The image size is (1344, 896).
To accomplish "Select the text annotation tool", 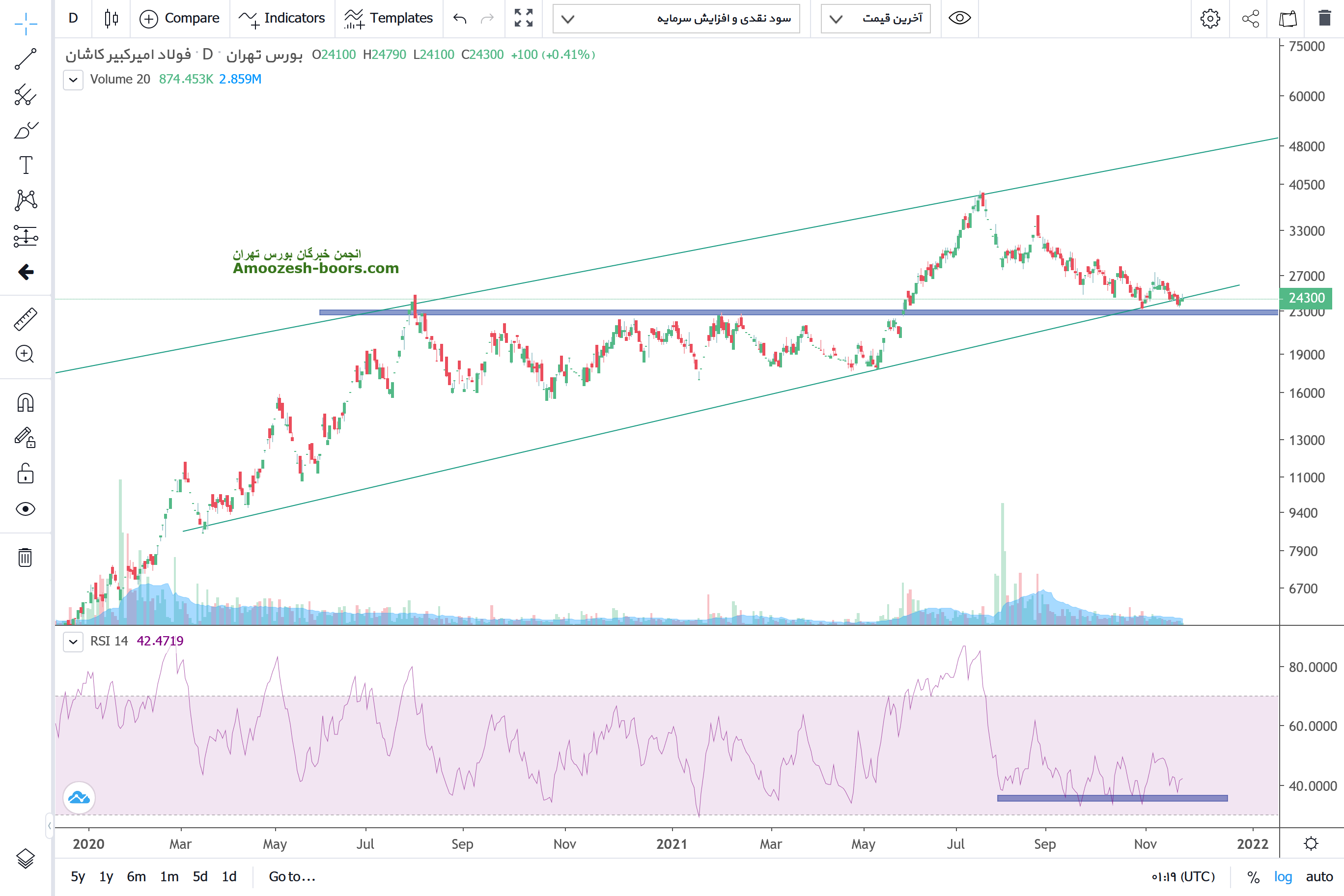I will (x=25, y=165).
